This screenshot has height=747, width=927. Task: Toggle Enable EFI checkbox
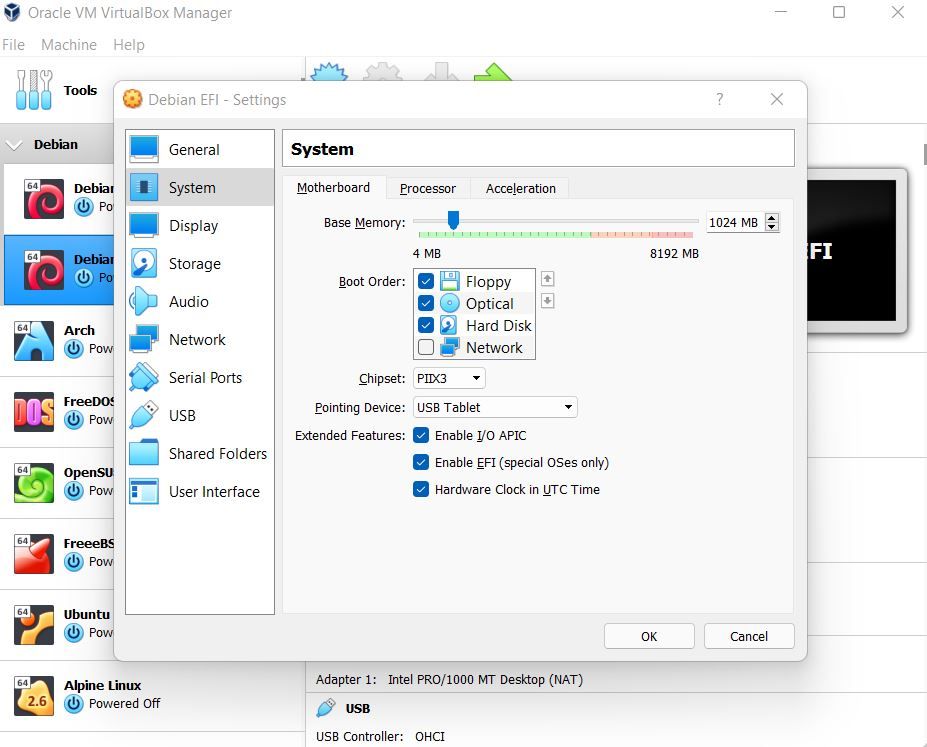click(x=421, y=462)
